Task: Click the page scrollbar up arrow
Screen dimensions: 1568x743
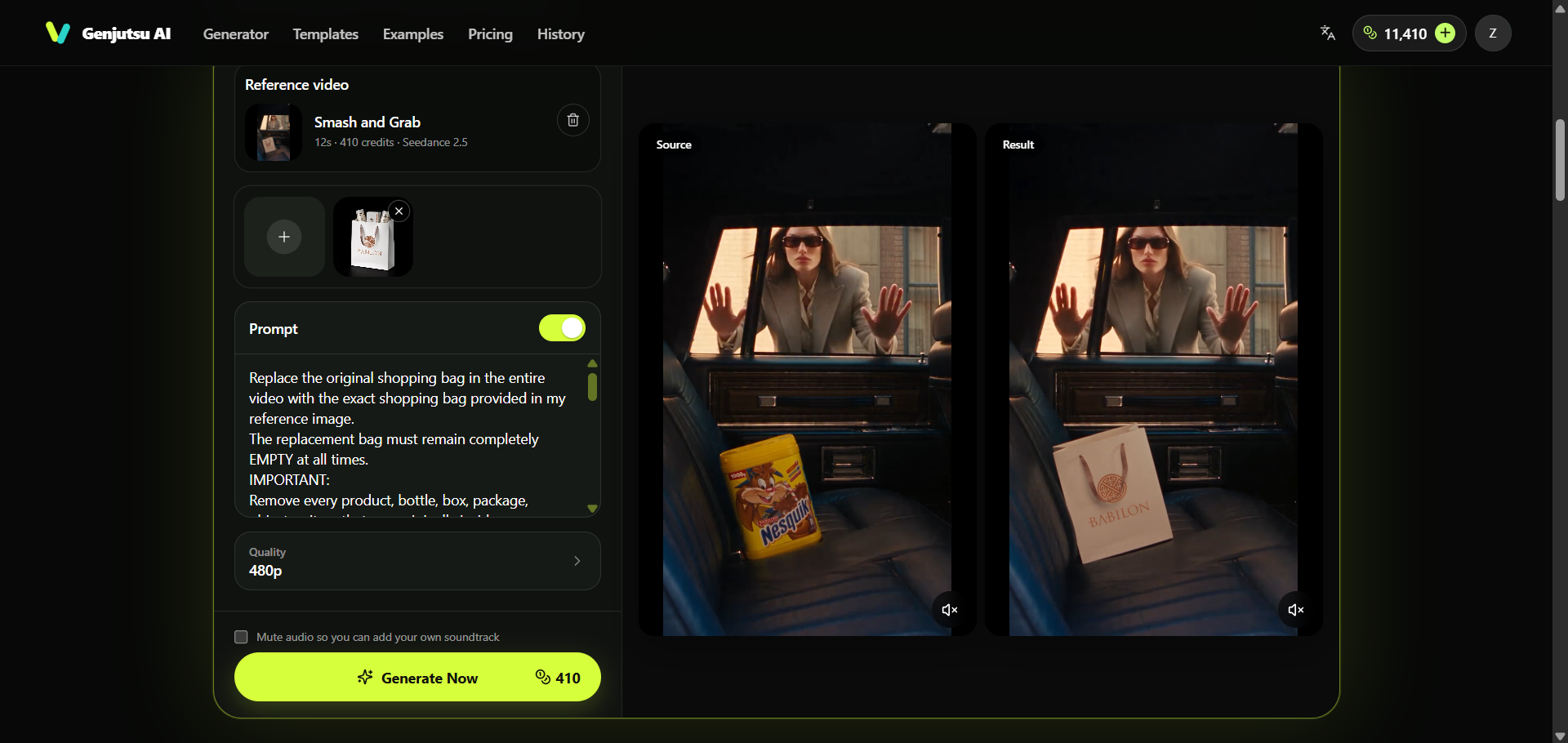Action: tap(1560, 8)
